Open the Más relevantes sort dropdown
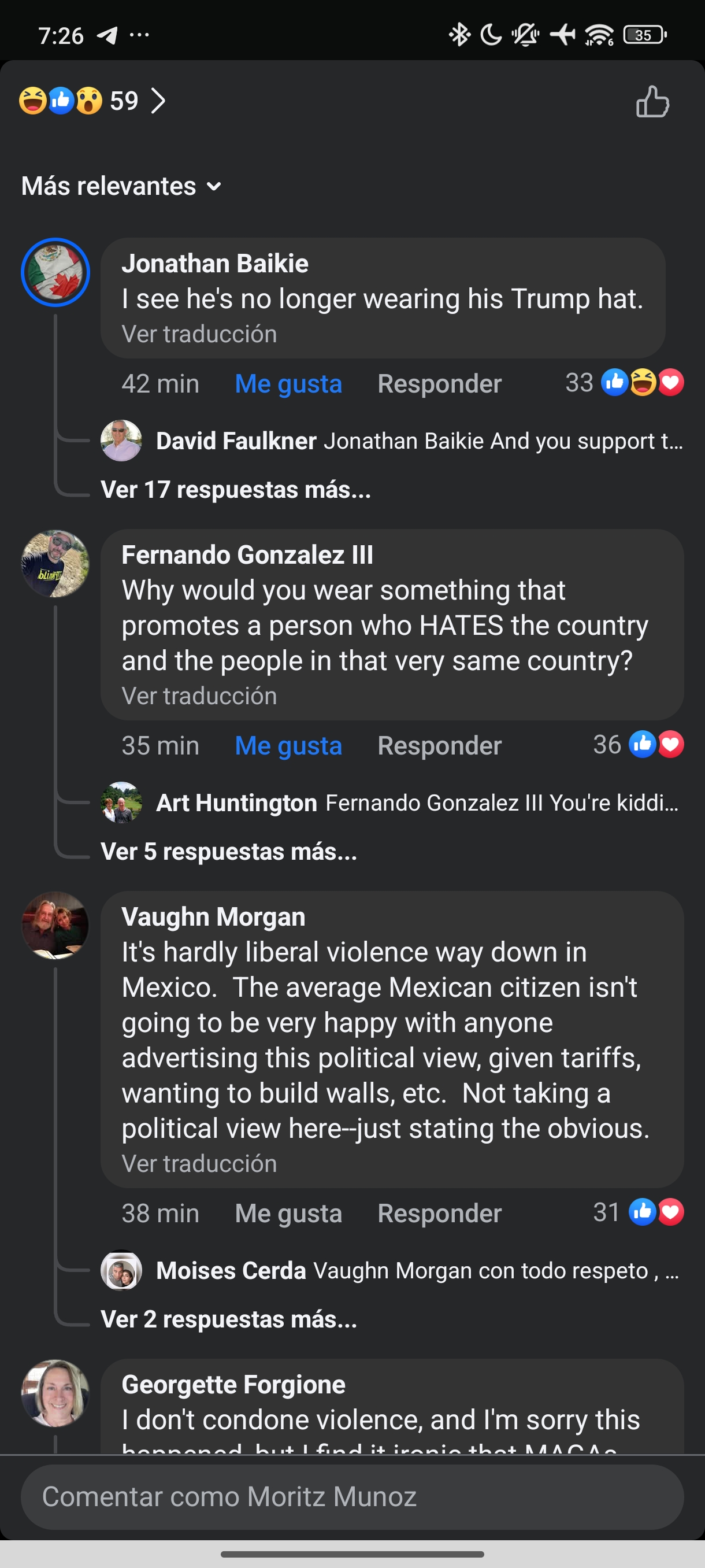 121,186
